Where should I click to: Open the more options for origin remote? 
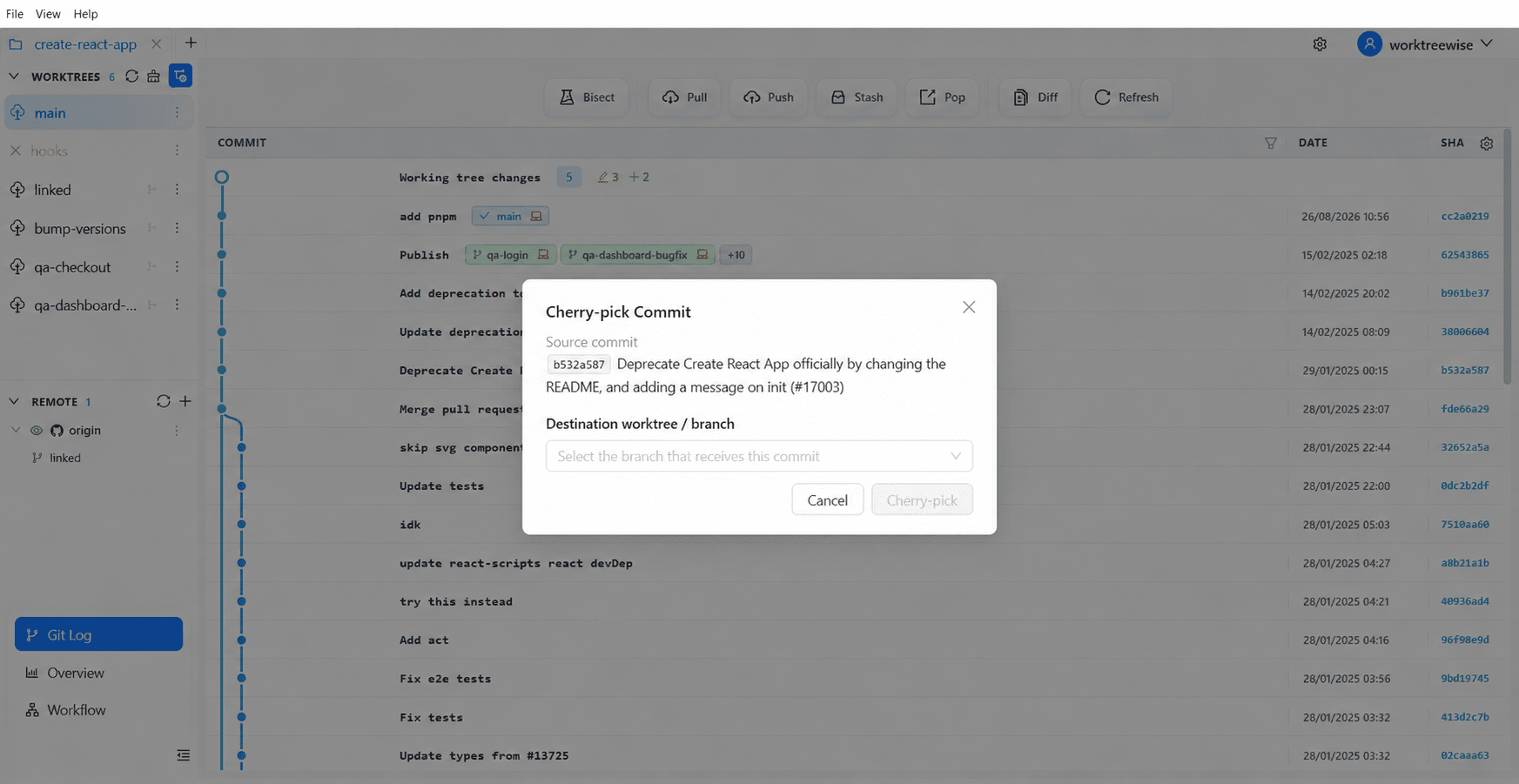pyautogui.click(x=176, y=430)
